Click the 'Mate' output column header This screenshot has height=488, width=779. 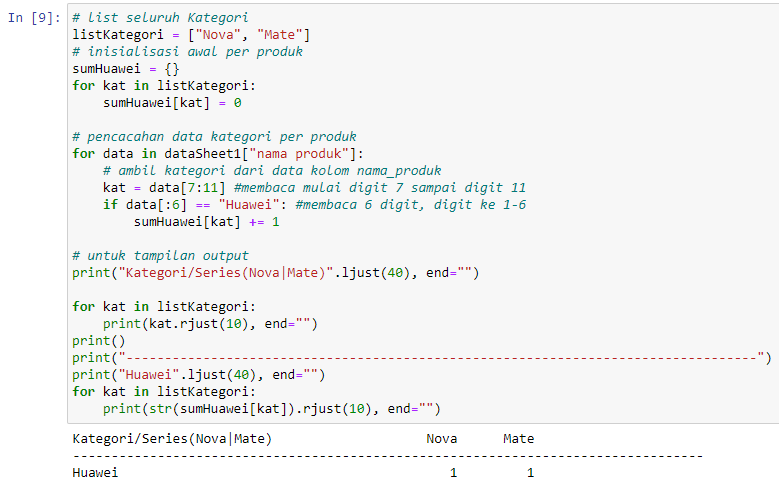click(x=519, y=439)
